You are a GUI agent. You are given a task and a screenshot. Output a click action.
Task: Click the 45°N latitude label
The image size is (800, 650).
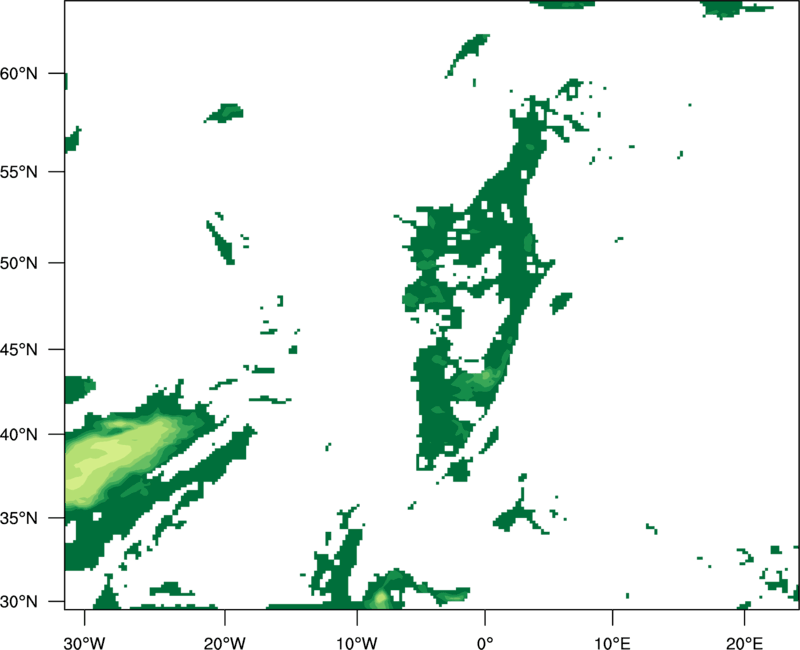click(x=19, y=350)
